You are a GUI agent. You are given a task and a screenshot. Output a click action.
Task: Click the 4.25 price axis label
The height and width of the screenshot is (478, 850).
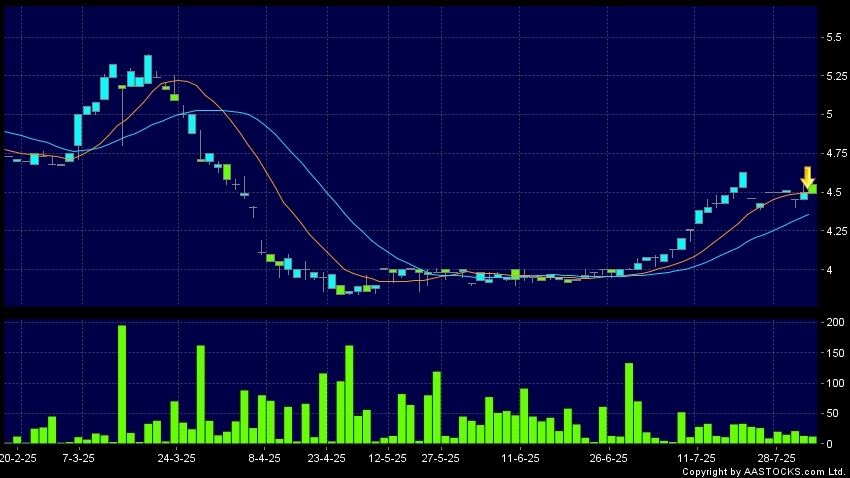click(836, 231)
